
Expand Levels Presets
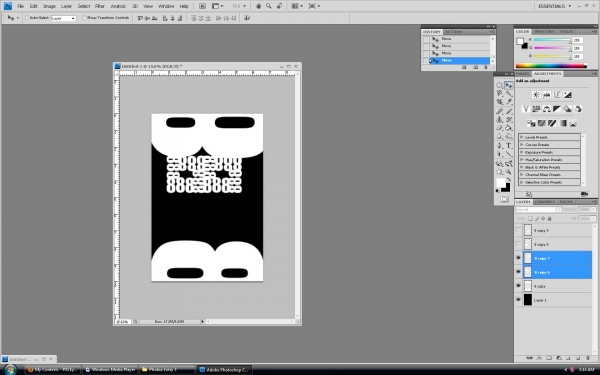[521, 137]
